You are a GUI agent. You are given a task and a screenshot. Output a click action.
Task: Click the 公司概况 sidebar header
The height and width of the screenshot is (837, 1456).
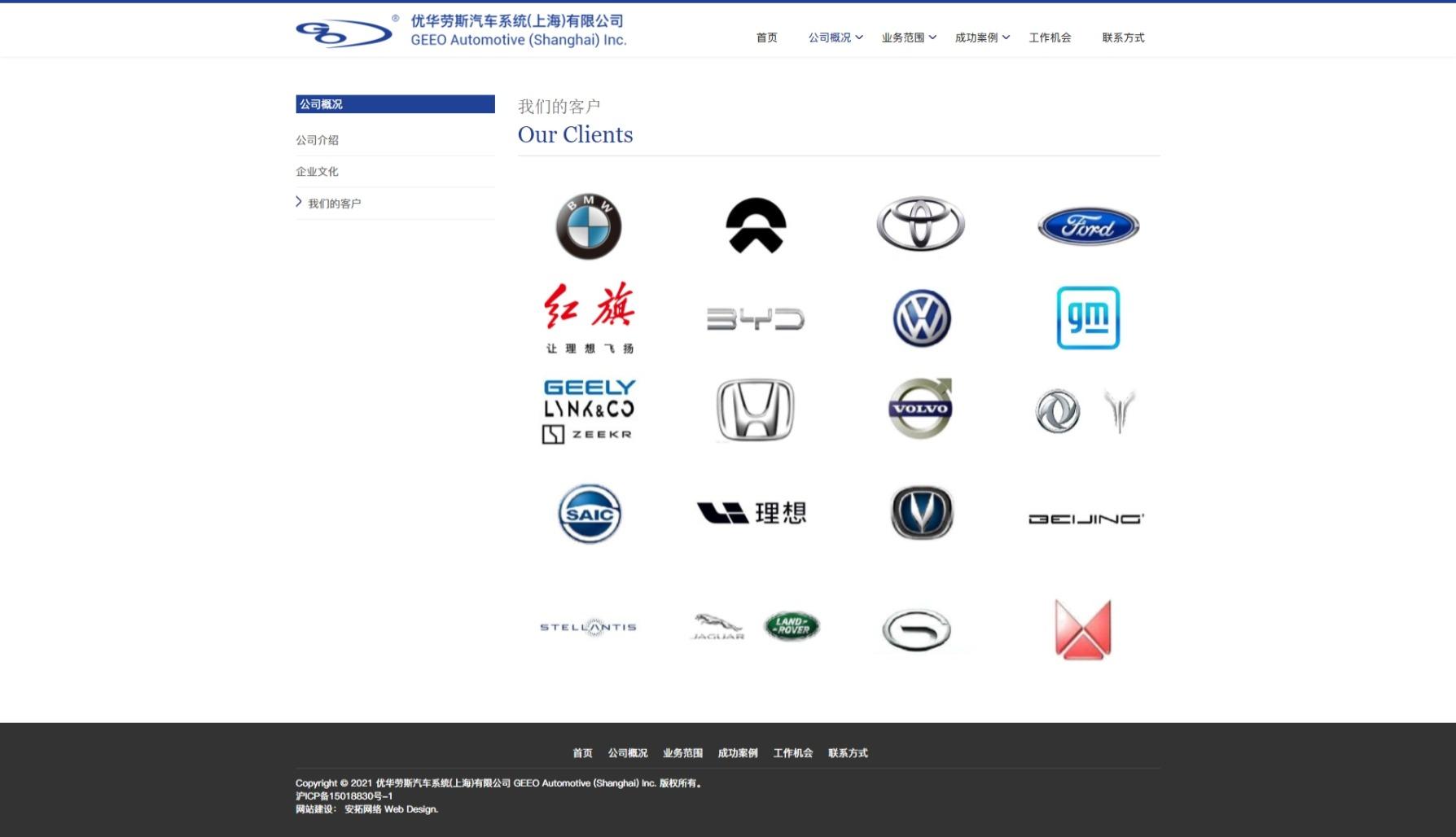395,104
